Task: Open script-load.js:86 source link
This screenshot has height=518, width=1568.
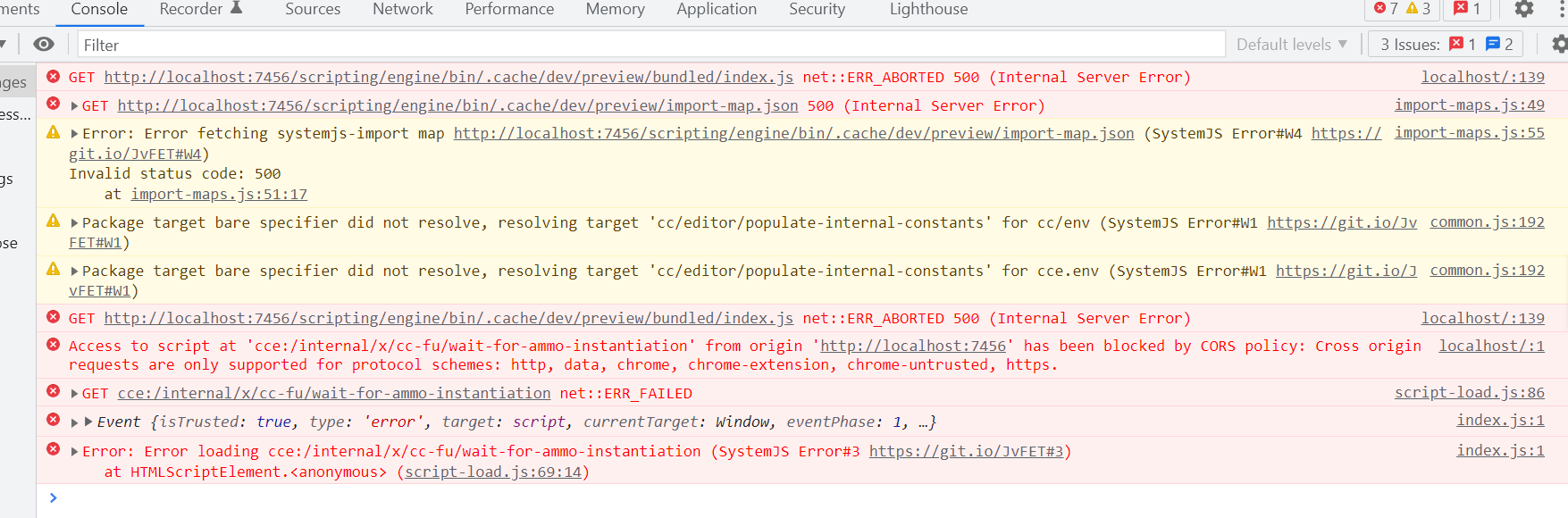Action: tap(1469, 393)
